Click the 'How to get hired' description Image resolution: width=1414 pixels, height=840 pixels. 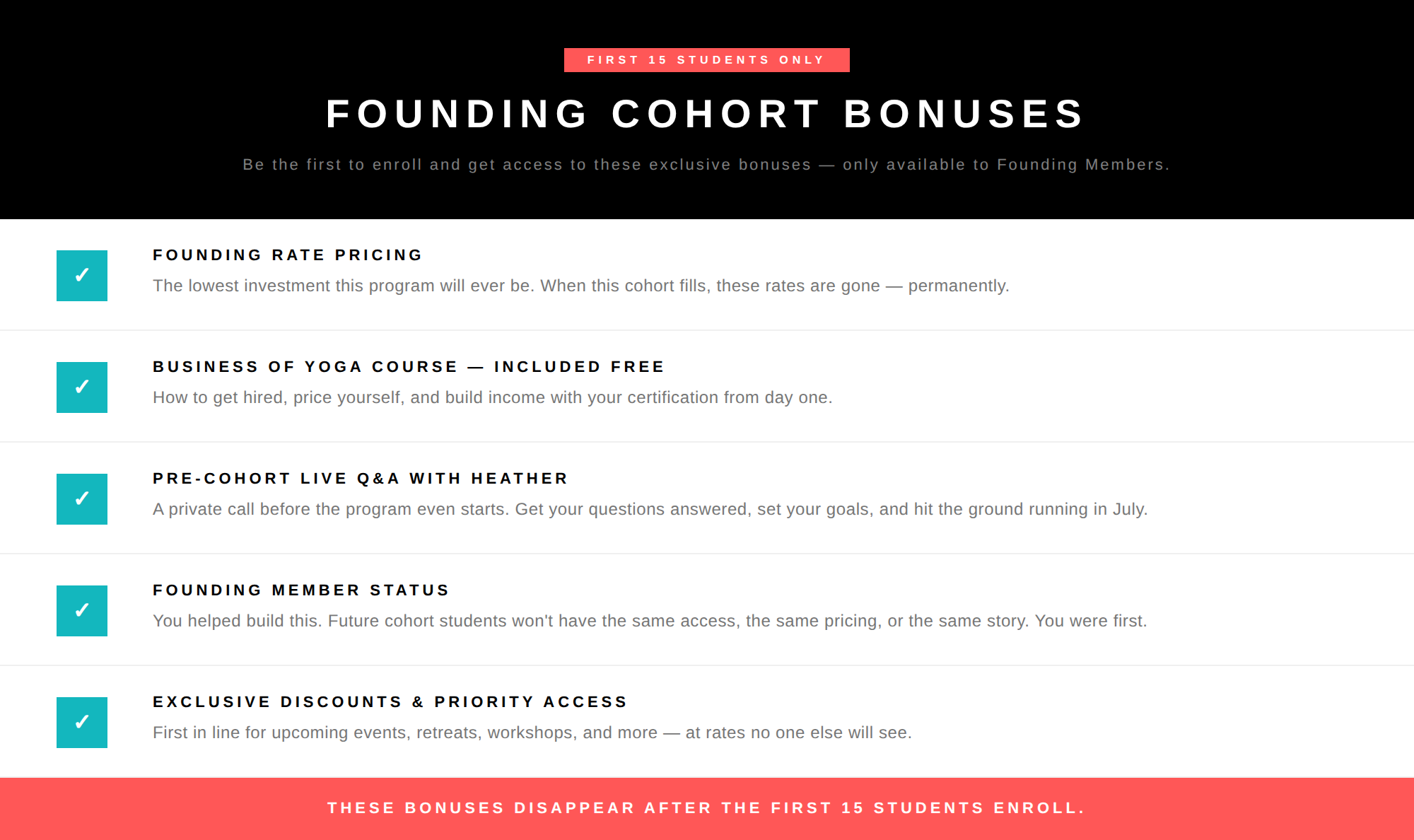pyautogui.click(x=492, y=397)
